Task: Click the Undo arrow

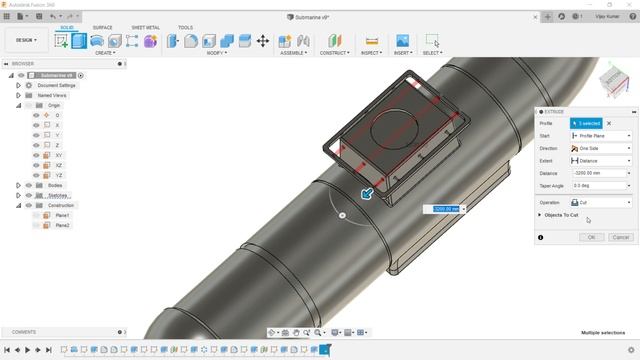Action: pyautogui.click(x=53, y=16)
